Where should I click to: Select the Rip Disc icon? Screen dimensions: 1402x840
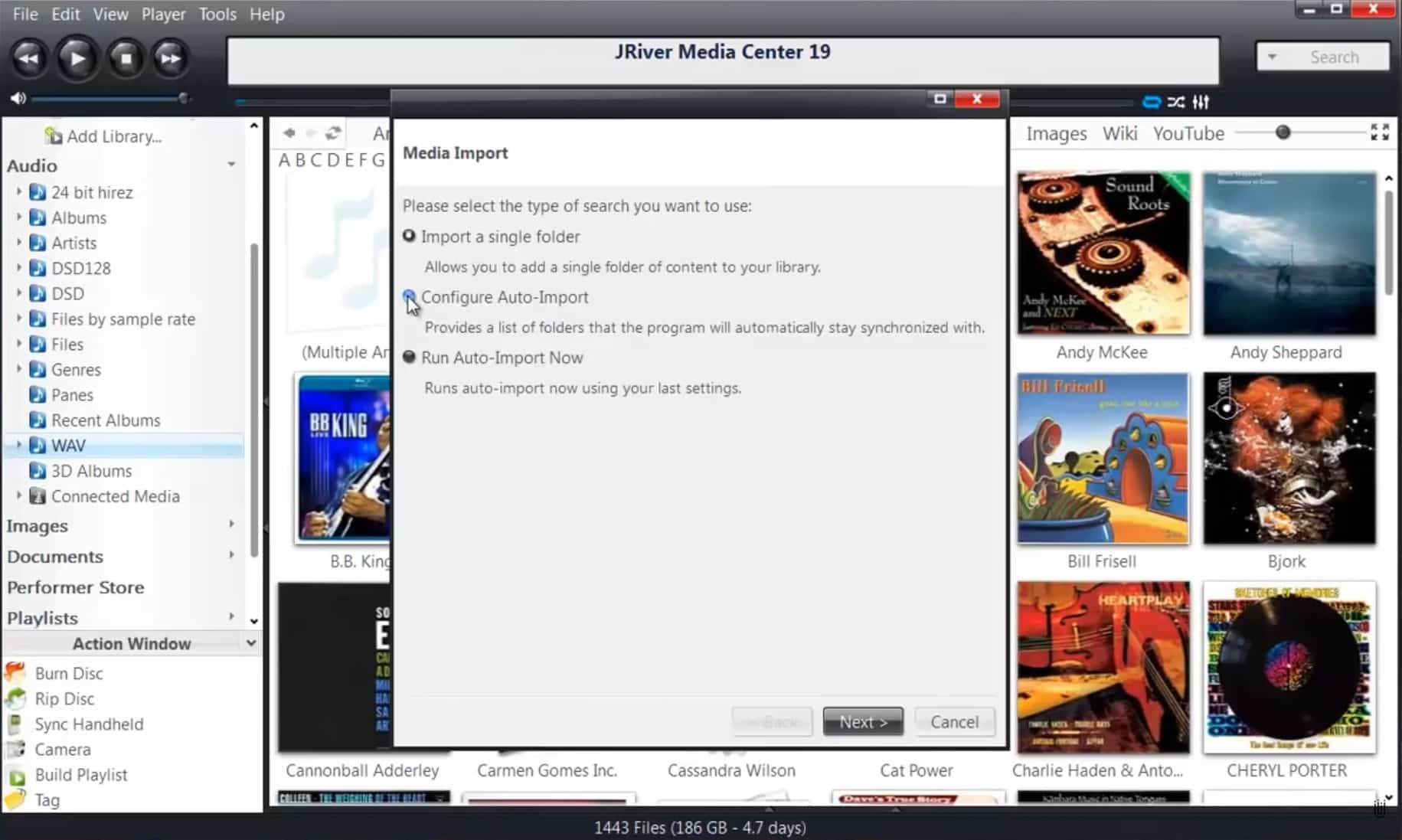pos(15,698)
